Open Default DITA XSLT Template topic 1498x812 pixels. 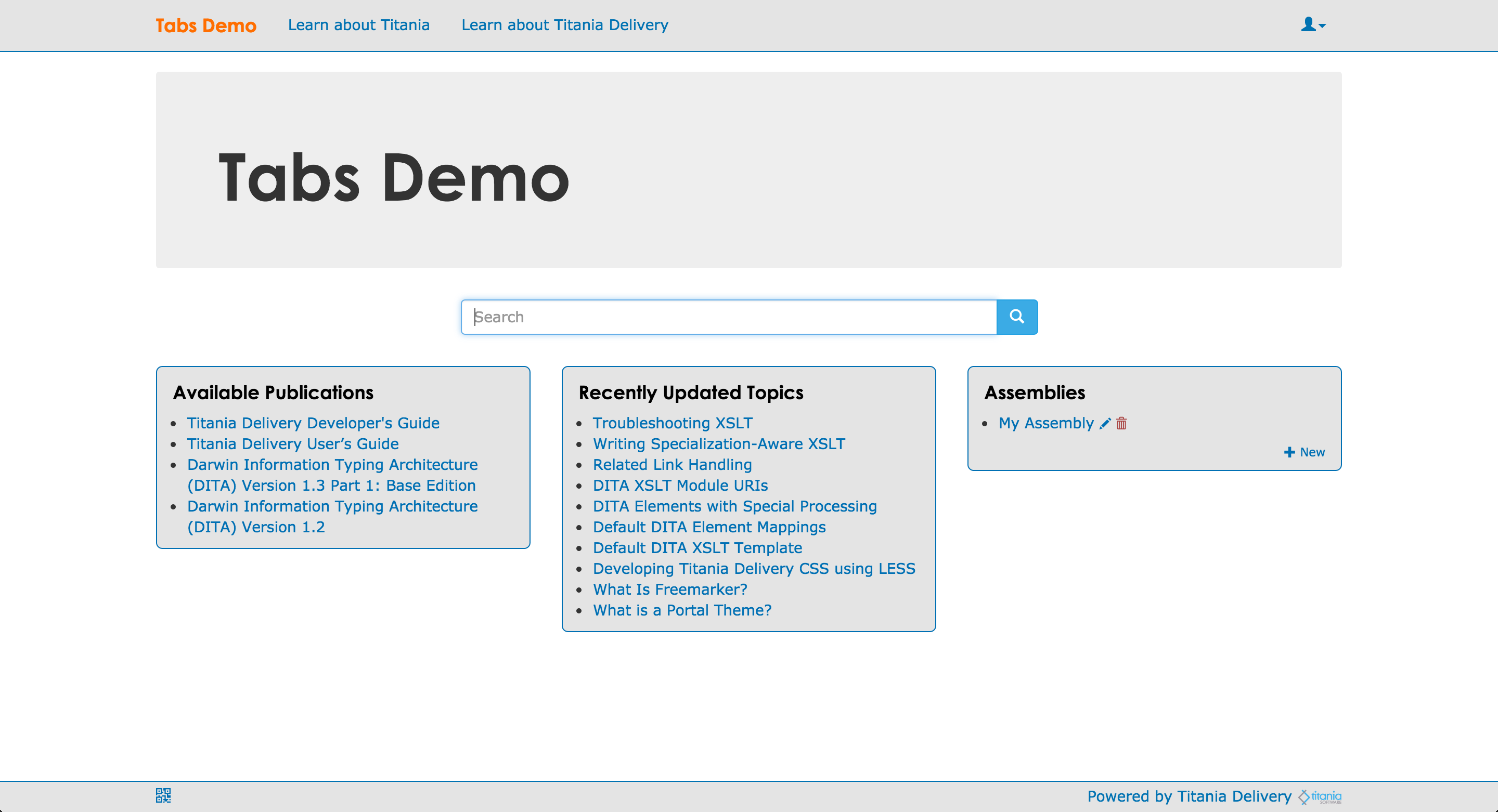697,548
